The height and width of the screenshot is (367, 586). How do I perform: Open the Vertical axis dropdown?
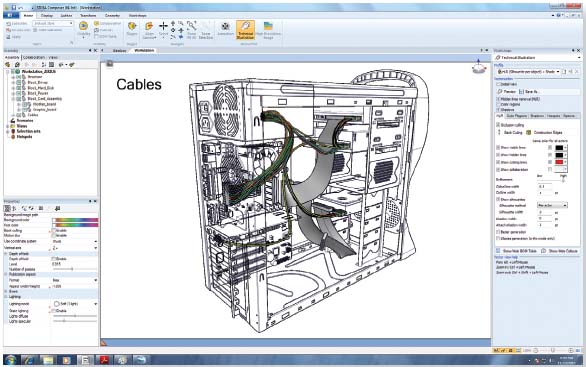point(75,248)
